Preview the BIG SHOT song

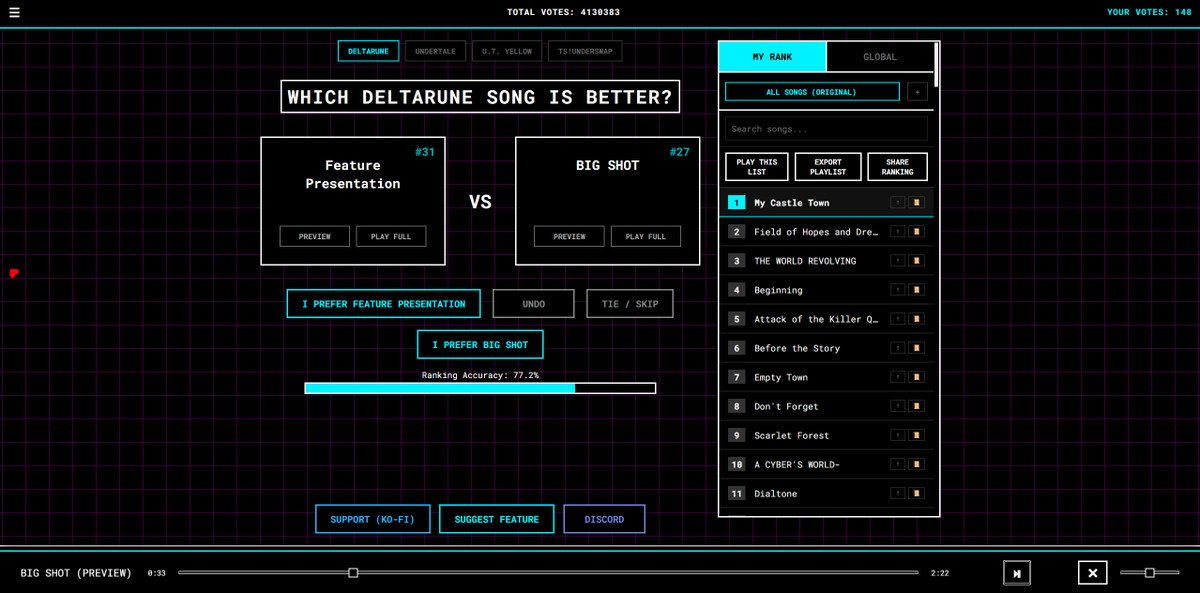[569, 236]
